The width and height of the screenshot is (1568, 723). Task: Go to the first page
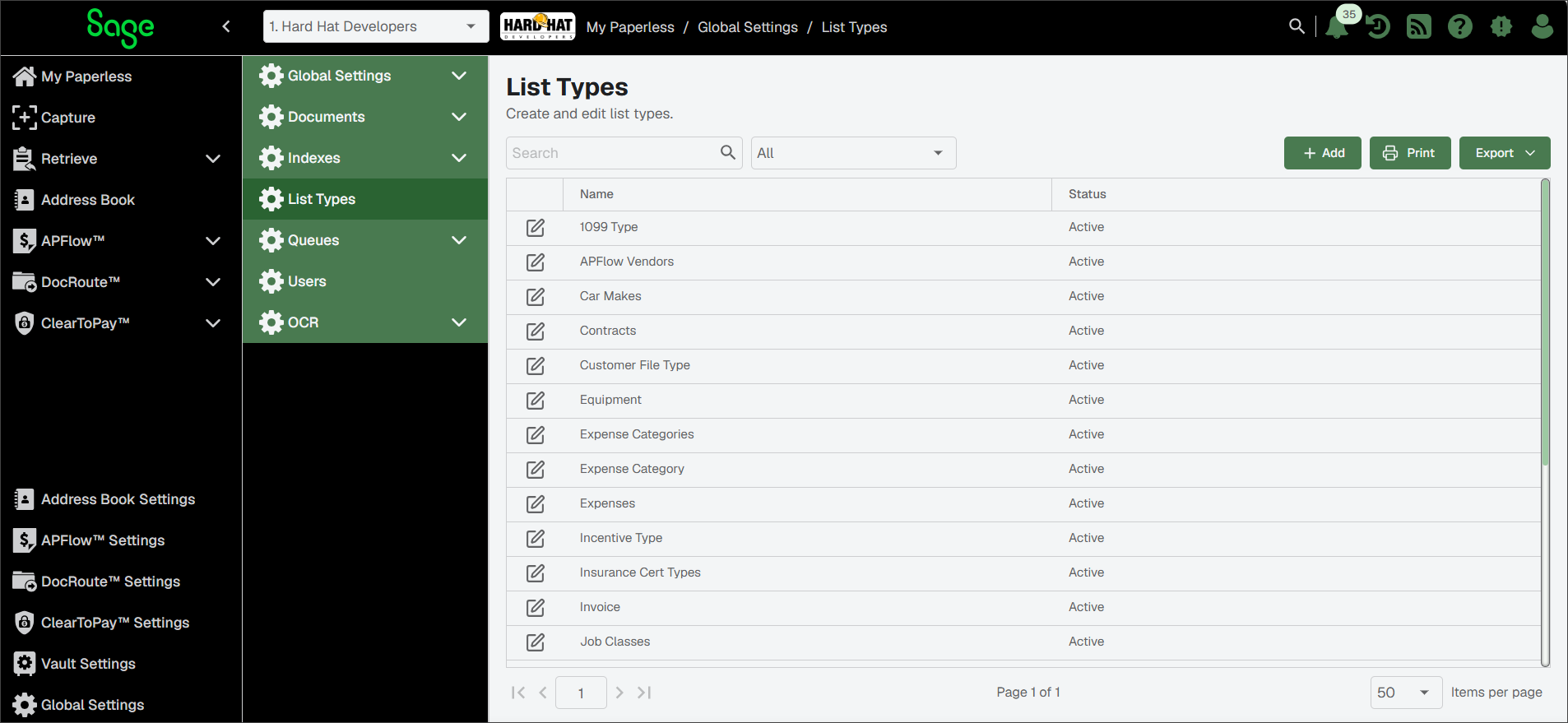click(518, 693)
